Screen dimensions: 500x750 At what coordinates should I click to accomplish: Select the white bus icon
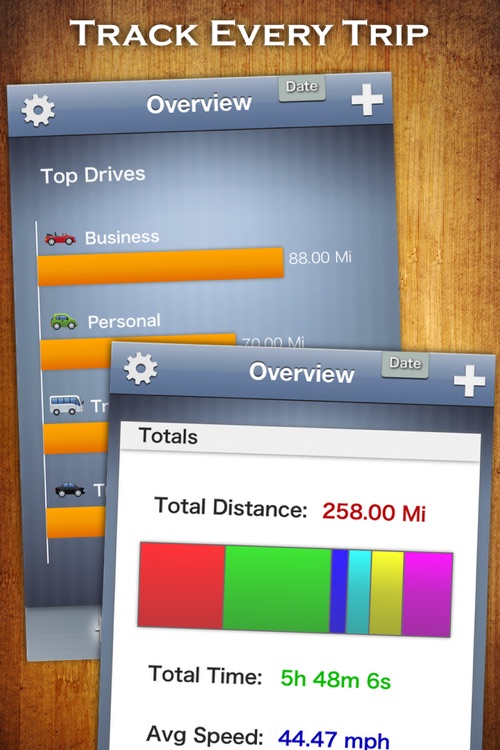pyautogui.click(x=67, y=405)
